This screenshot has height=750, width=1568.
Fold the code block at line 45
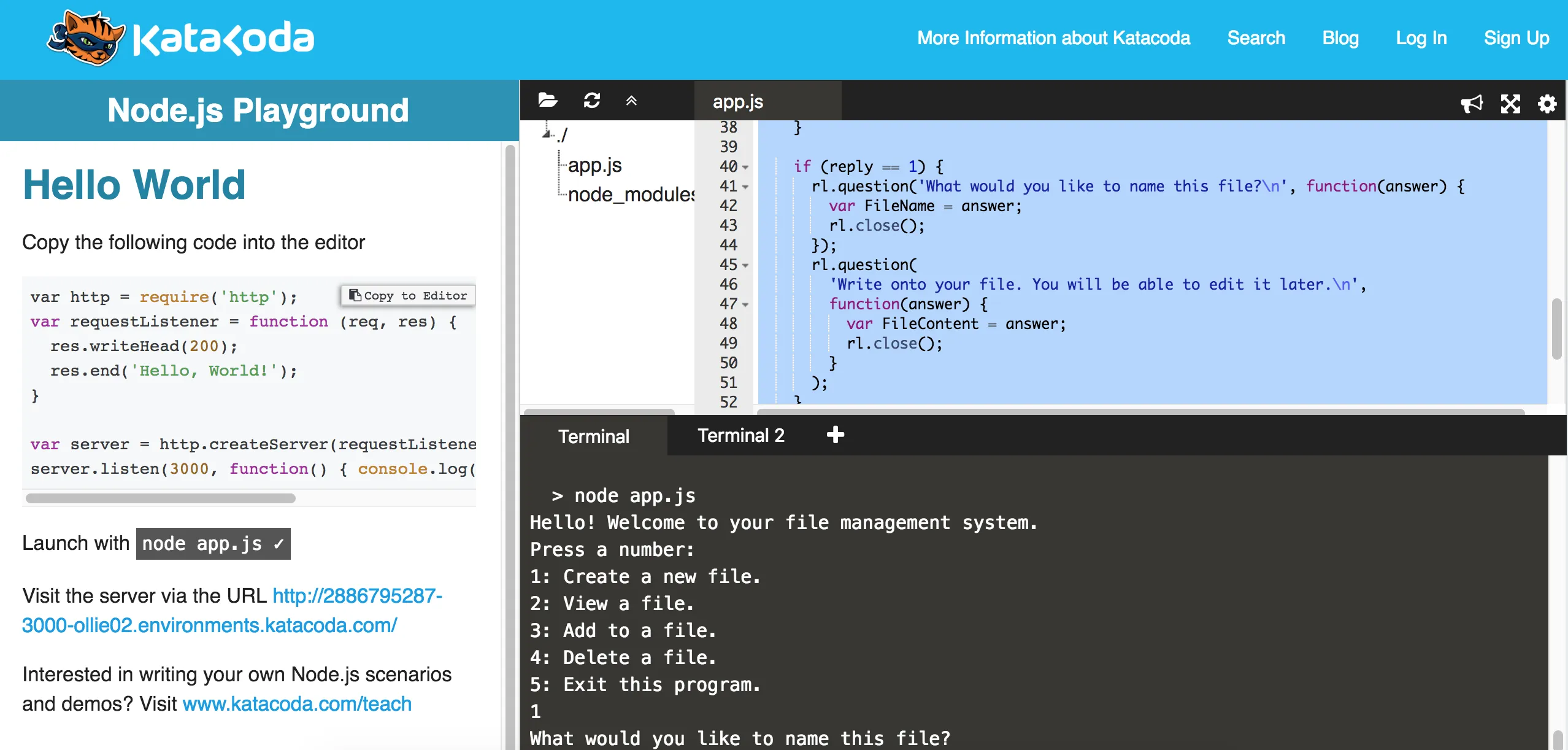pyautogui.click(x=745, y=265)
